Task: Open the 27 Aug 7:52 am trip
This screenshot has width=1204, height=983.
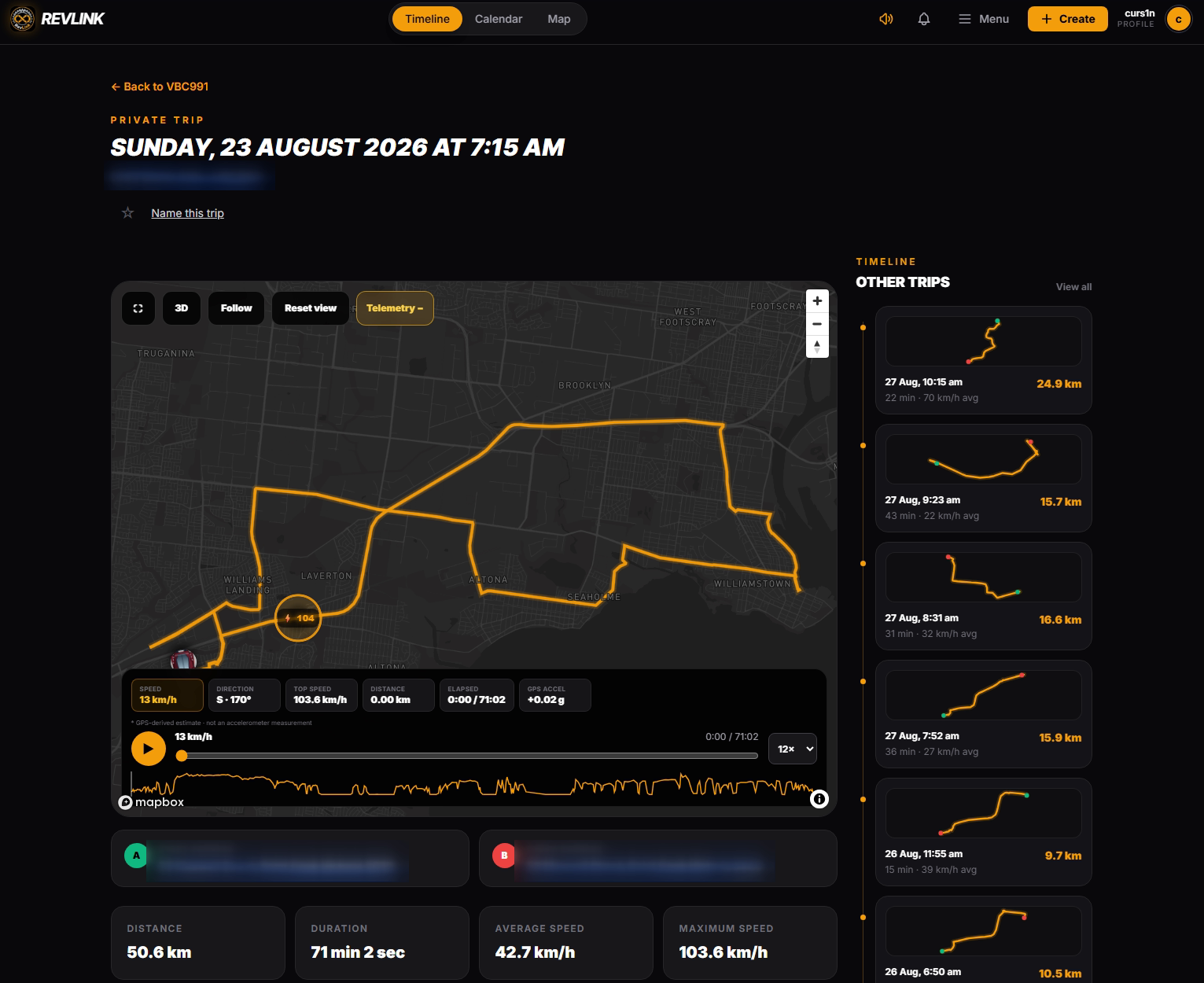Action: point(983,714)
